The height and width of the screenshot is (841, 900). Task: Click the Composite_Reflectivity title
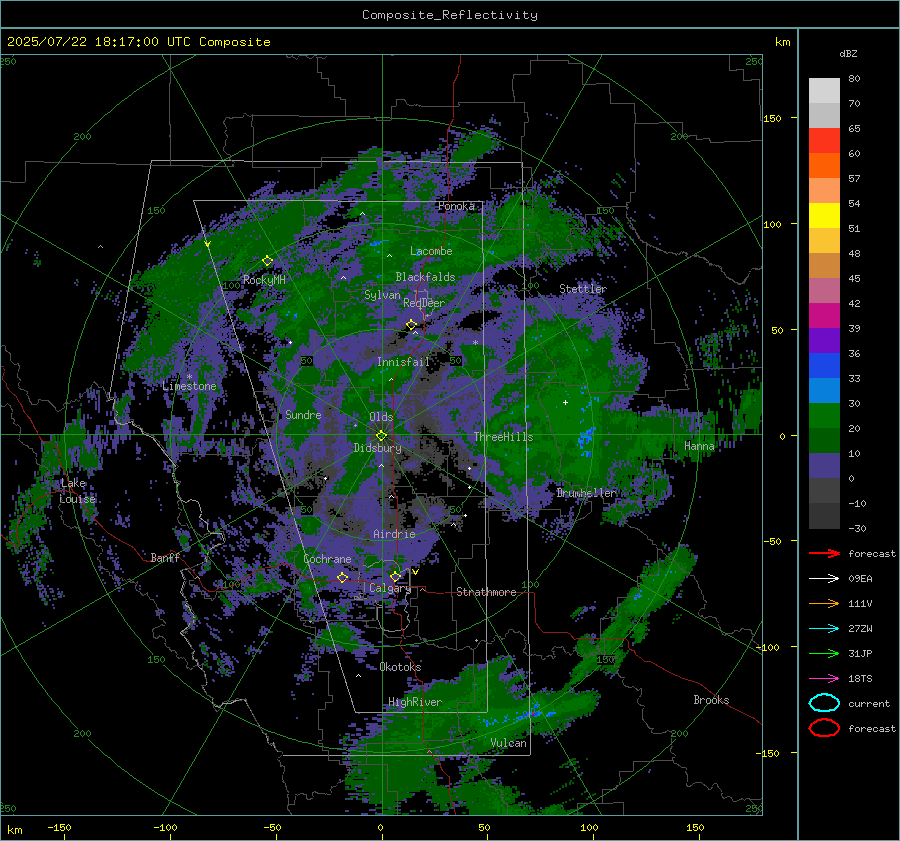[450, 15]
